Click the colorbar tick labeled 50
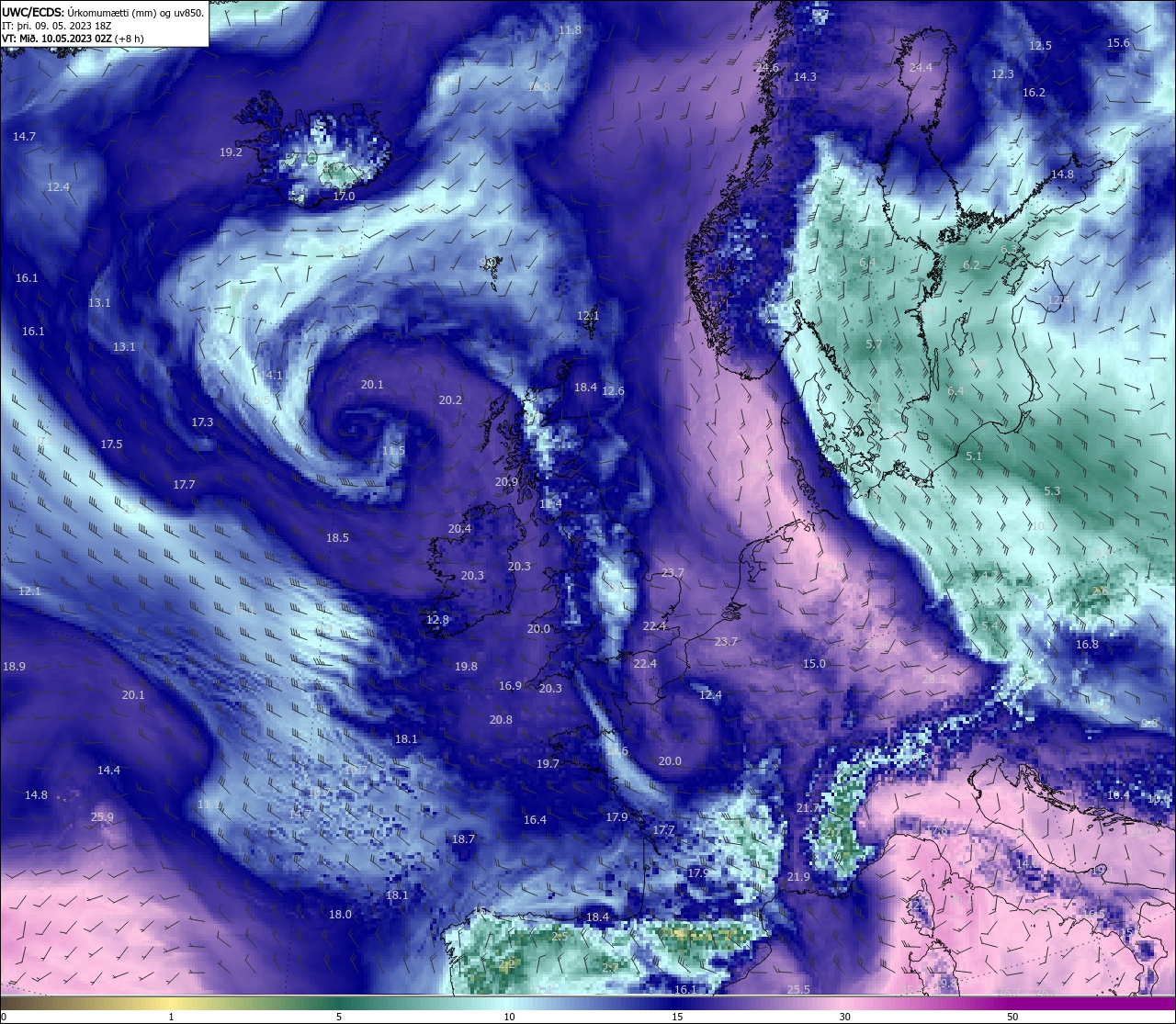 pos(1012,1017)
